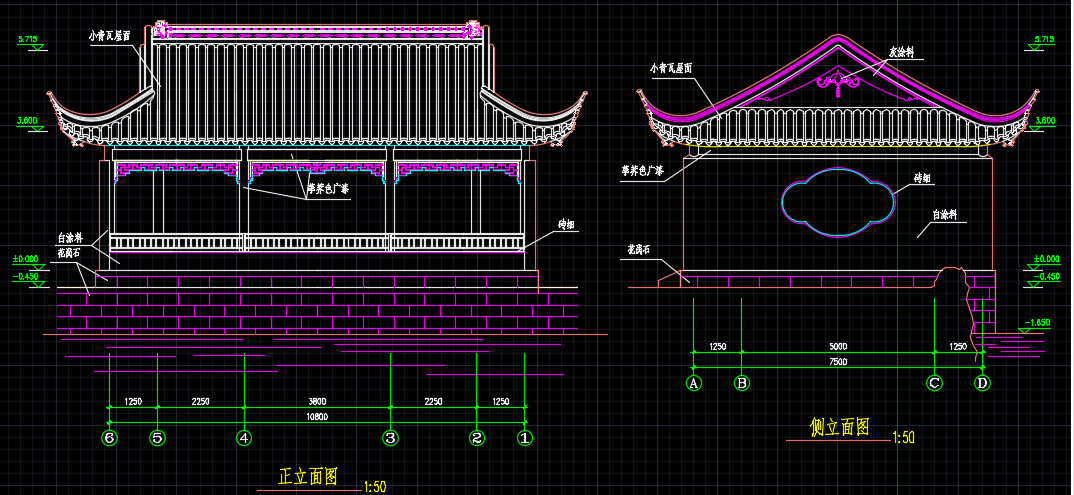Select the -0.450 elevation mark on the left

click(x=25, y=277)
